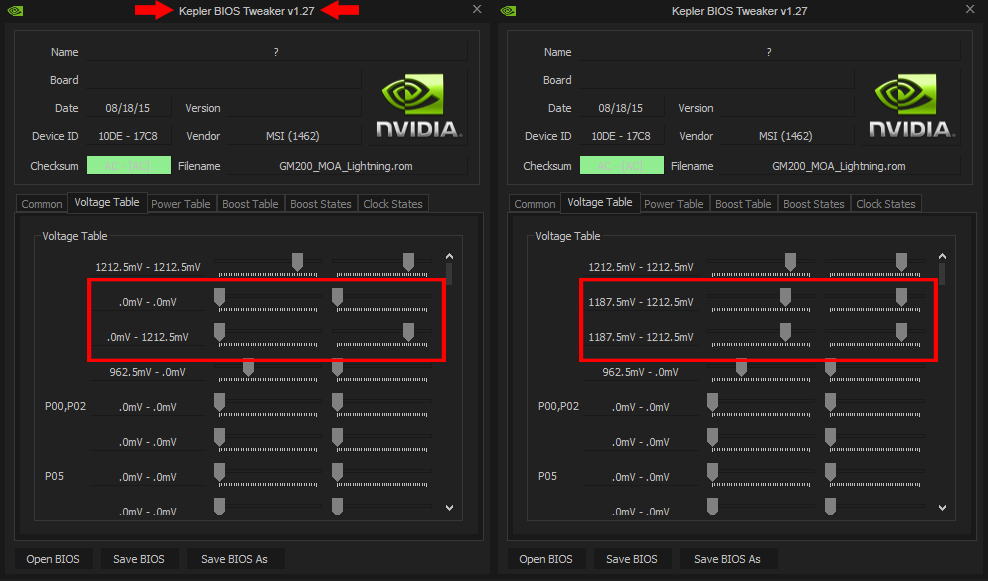Click the P05 label in the left window
This screenshot has height=581, width=988.
pyautogui.click(x=54, y=476)
